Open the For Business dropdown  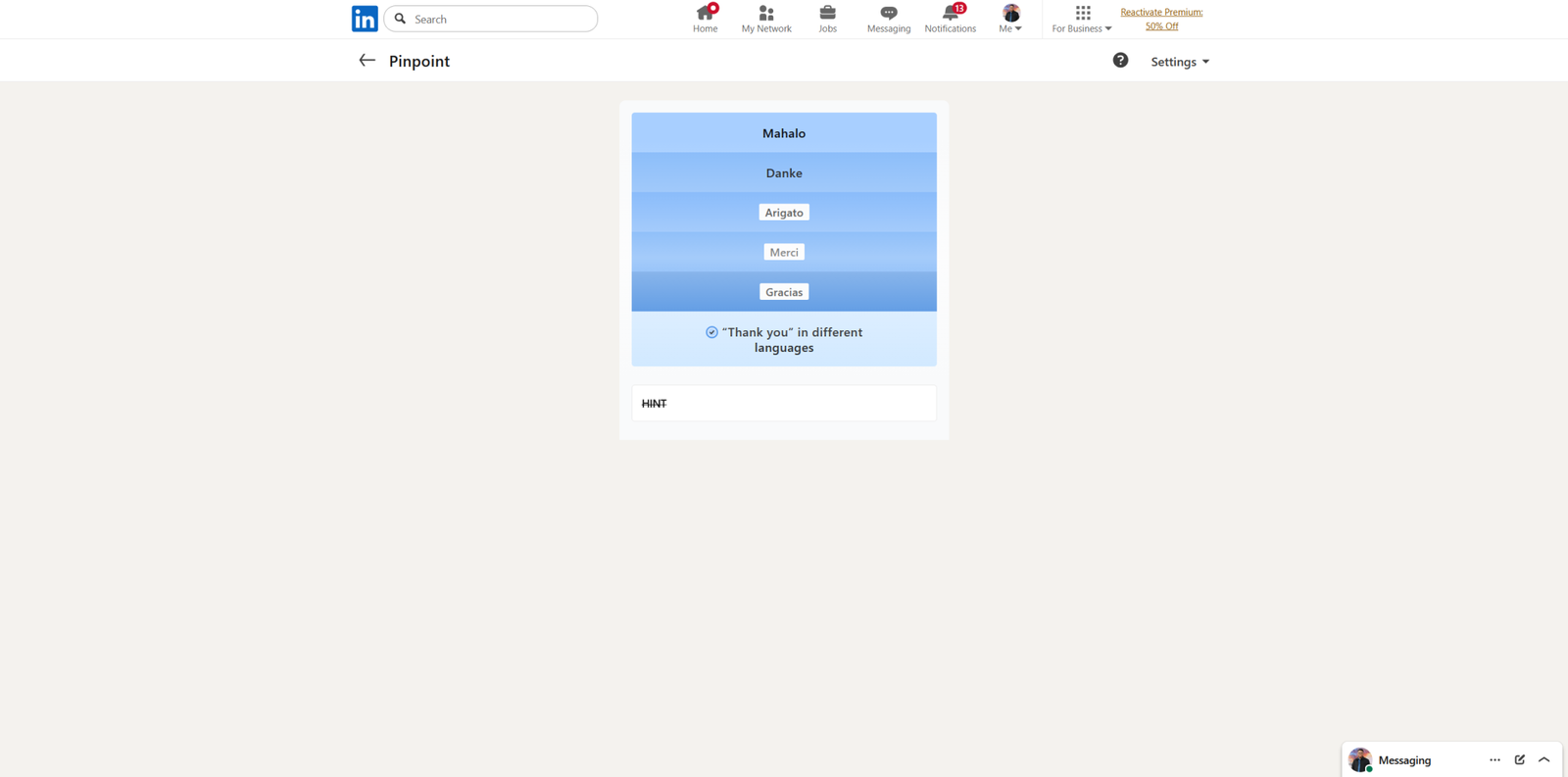point(1081,19)
